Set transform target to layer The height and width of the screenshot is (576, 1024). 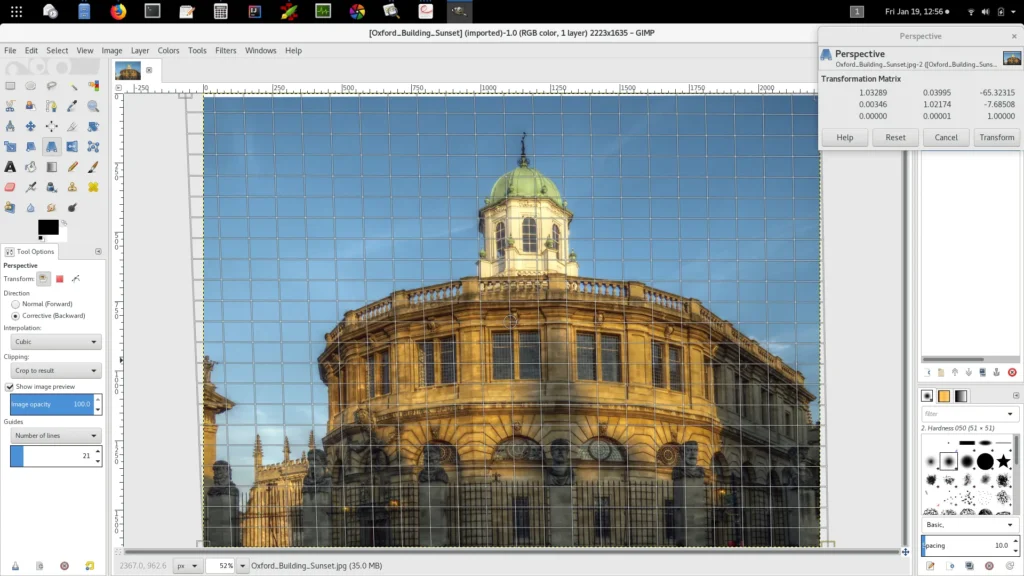[x=43, y=279]
